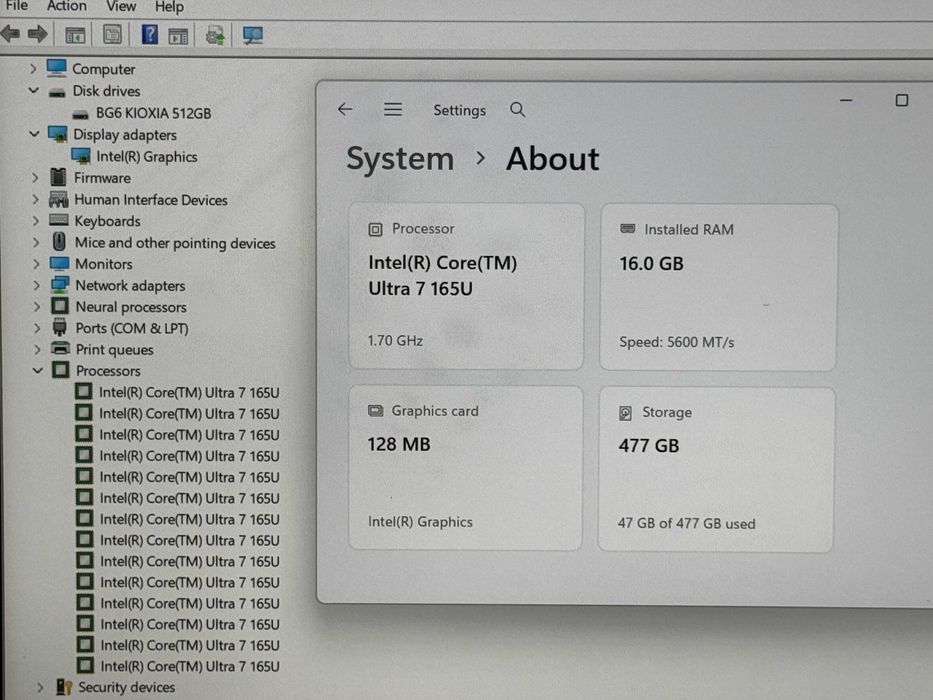Click Update driver toolbar icon
The width and height of the screenshot is (933, 700).
tap(215, 36)
